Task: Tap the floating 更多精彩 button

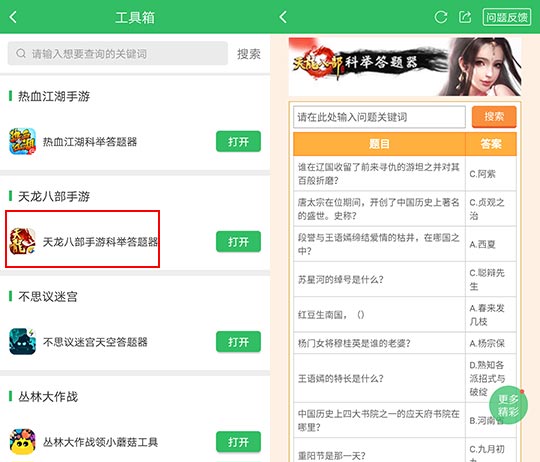Action: point(508,406)
